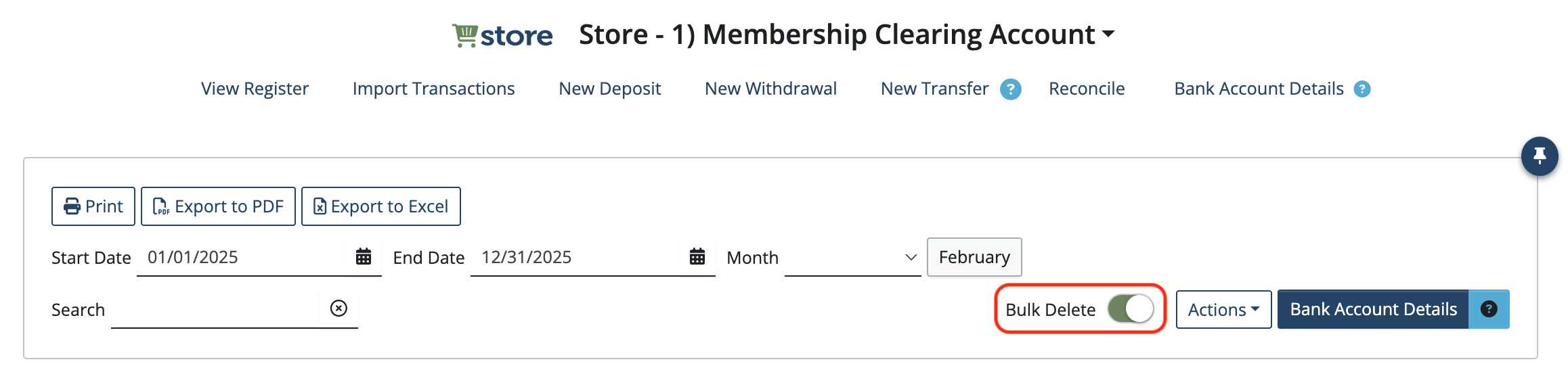Open the Actions dropdown menu
Image resolution: width=1568 pixels, height=368 pixels.
coord(1223,309)
